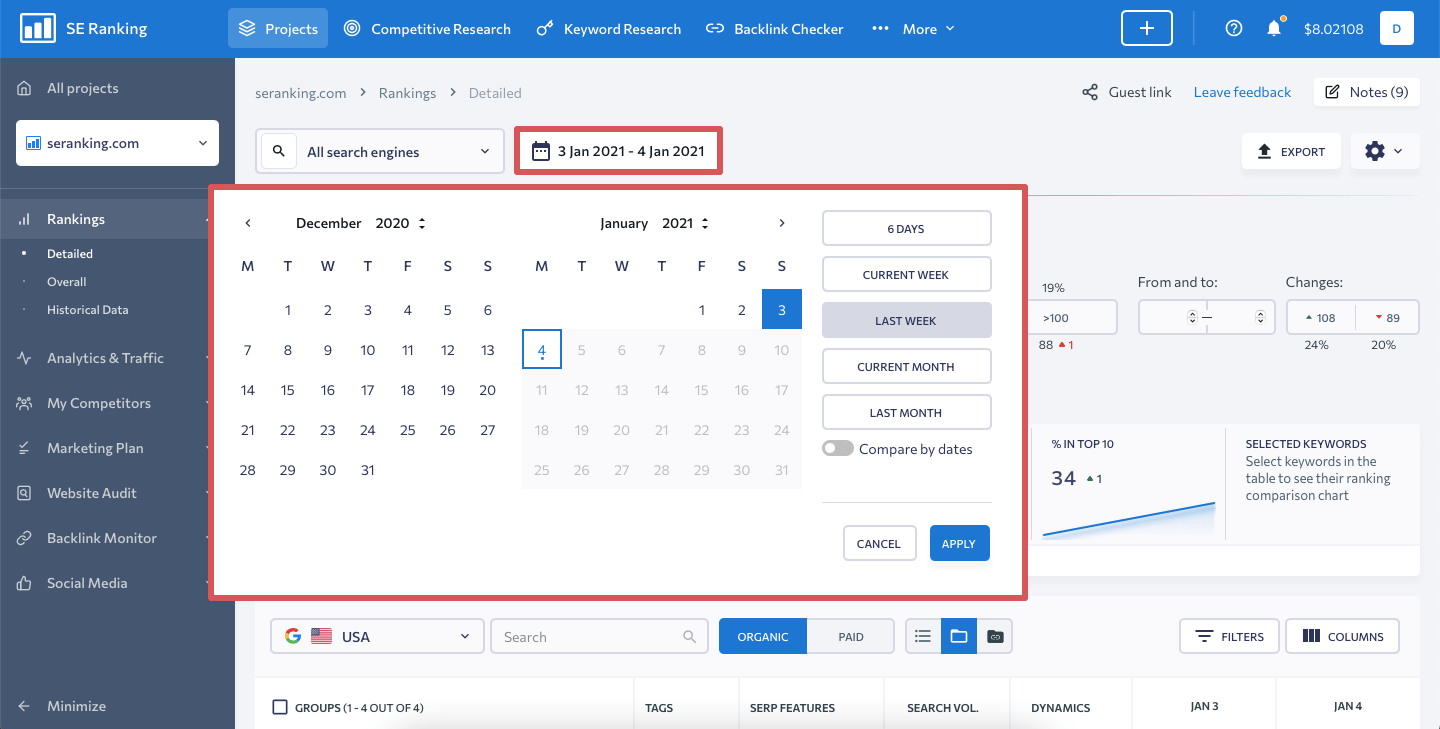Switch to ORGANIC results
1440x729 pixels.
(x=763, y=636)
